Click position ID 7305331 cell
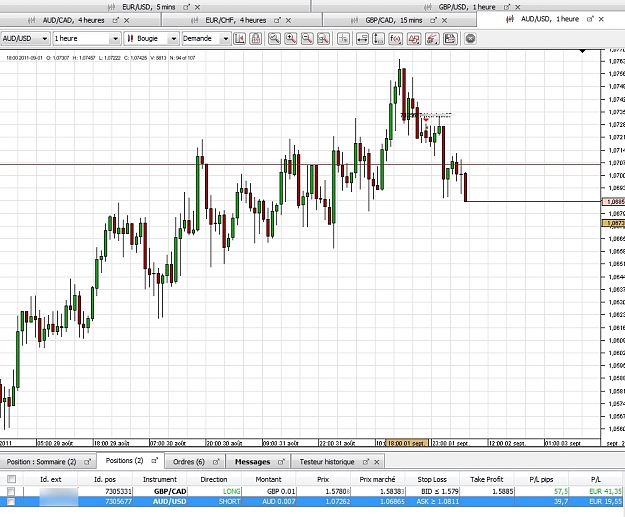 (105, 491)
